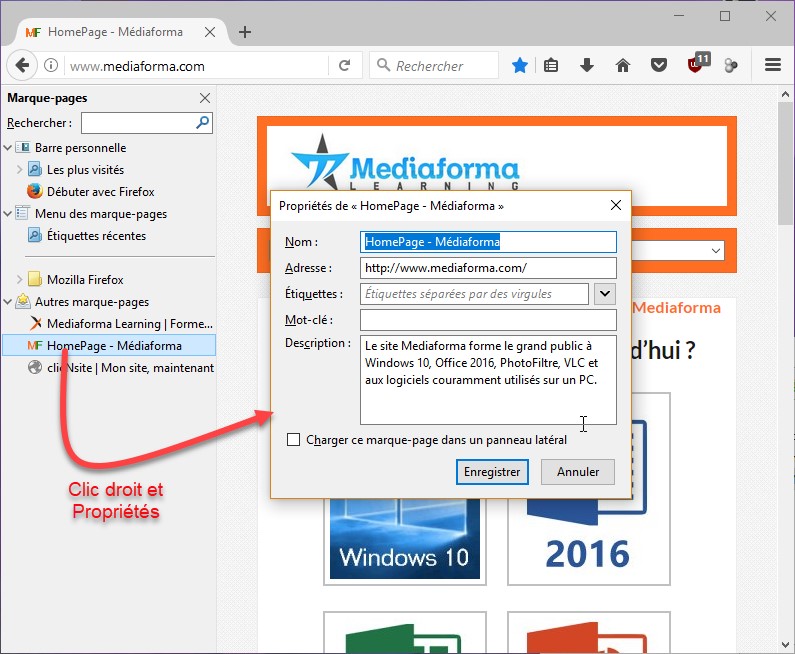Image resolution: width=795 pixels, height=654 pixels.
Task: Expand Les plus visités folder
Action: [x=19, y=169]
